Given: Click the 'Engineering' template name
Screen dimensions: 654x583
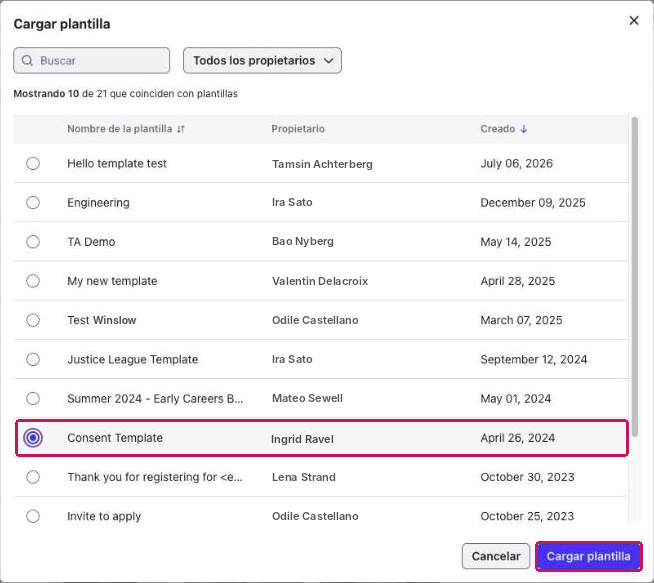Looking at the screenshot, I should (98, 203).
